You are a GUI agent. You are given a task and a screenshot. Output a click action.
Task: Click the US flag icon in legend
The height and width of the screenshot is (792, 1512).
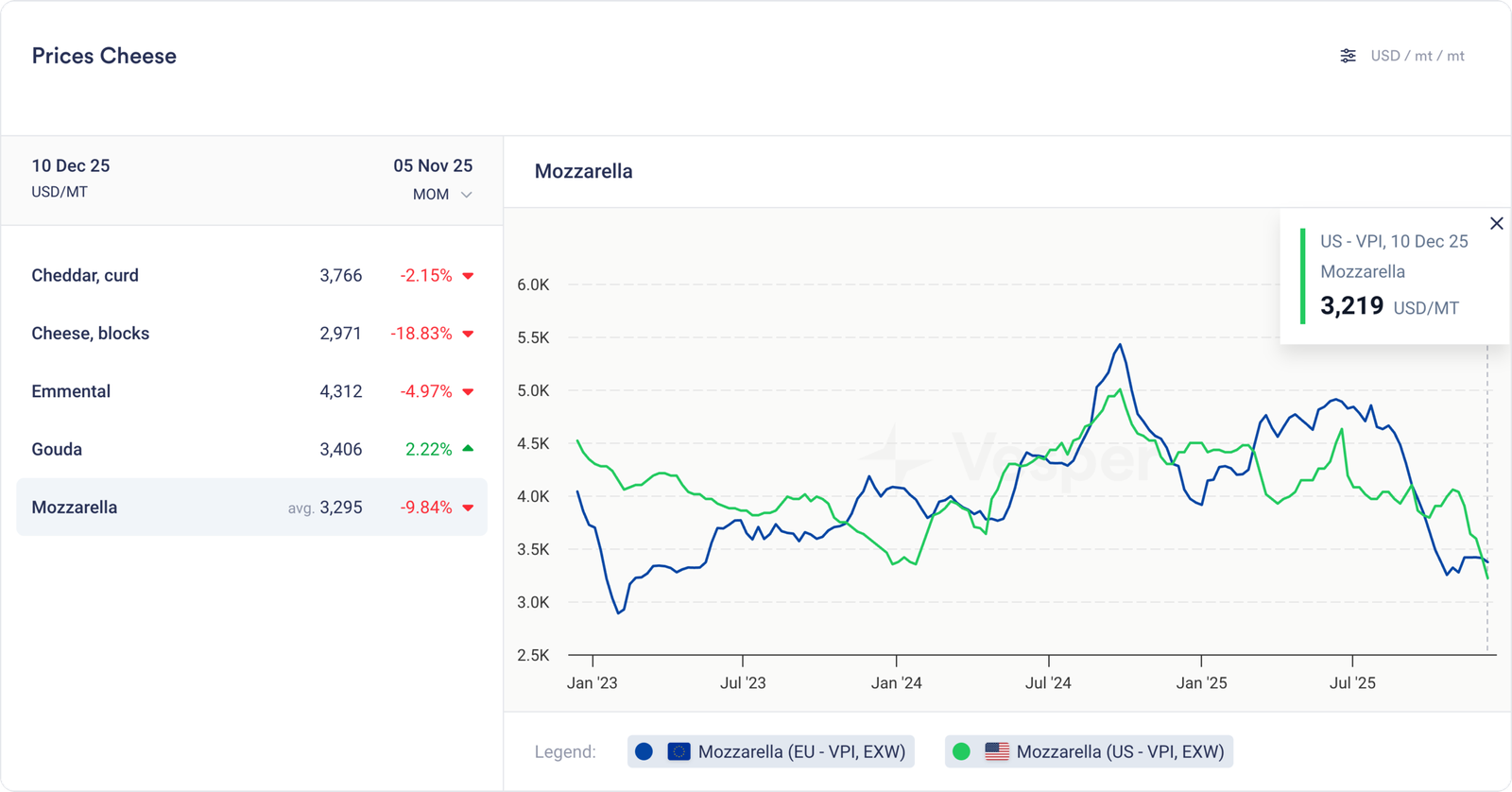(x=996, y=751)
